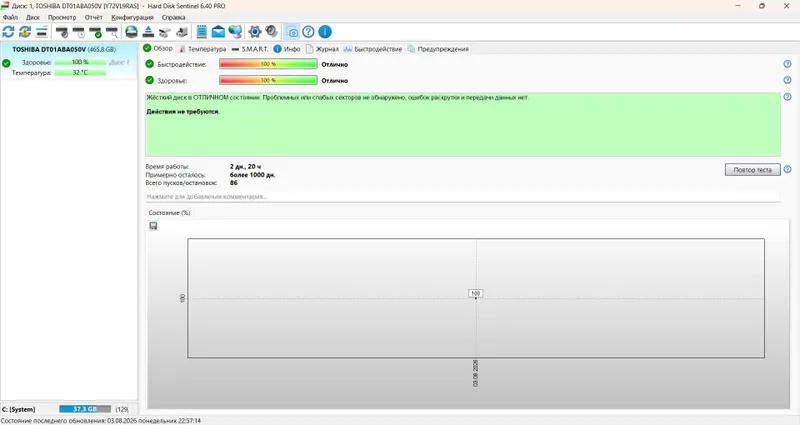Click the globe with monitor icon
Image resolution: width=800 pixels, height=425 pixels.
pyautogui.click(x=235, y=32)
